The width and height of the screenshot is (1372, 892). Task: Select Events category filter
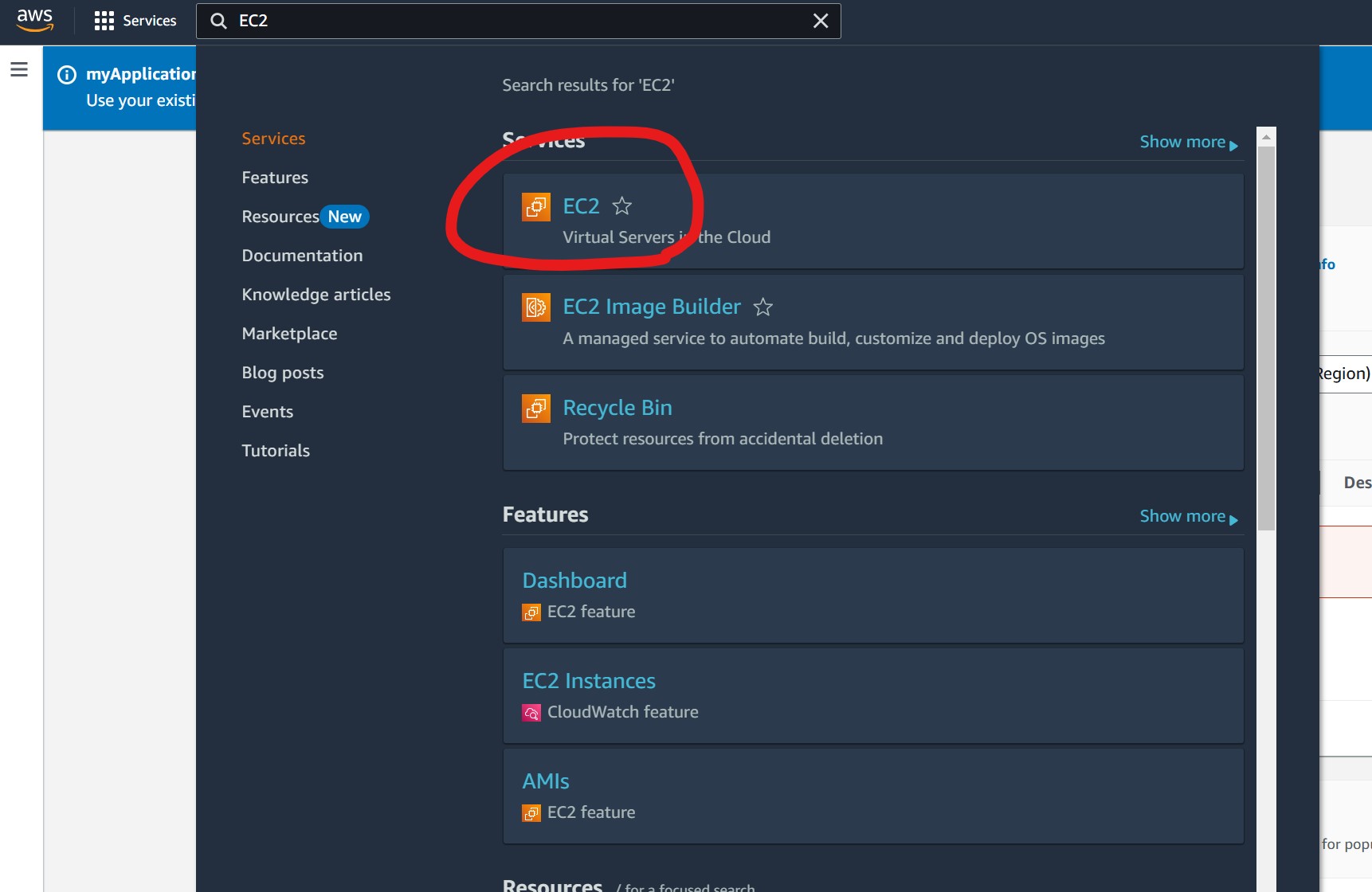click(x=268, y=412)
